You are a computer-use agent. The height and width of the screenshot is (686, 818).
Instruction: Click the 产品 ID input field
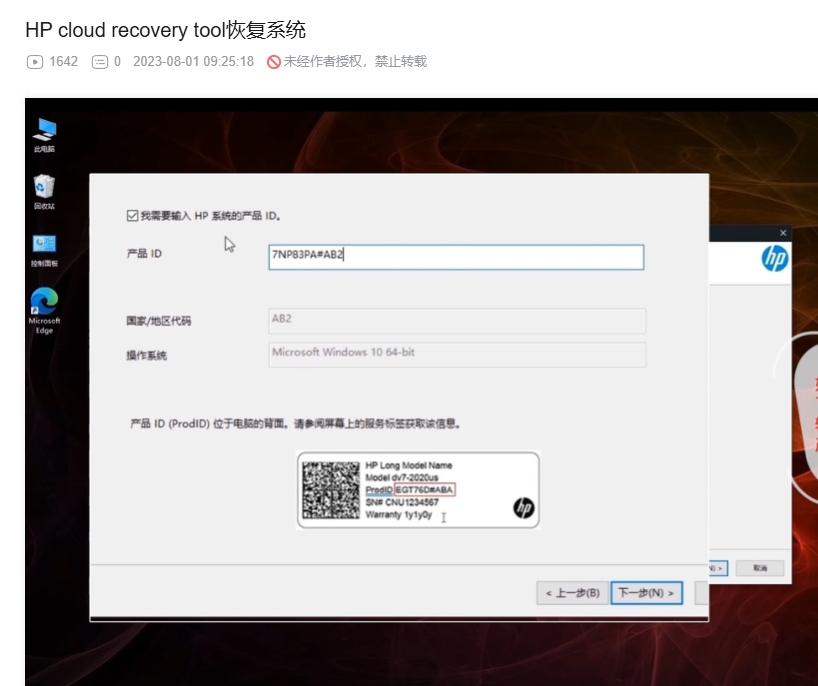coord(456,257)
